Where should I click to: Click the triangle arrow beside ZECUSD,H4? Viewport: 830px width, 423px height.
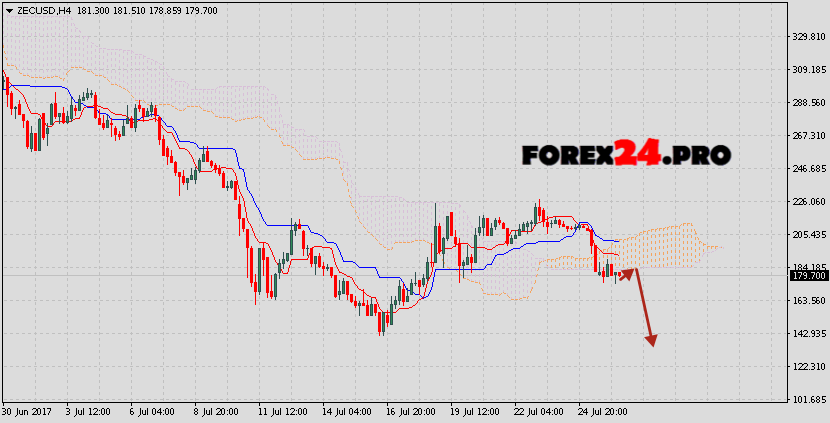[x=8, y=10]
